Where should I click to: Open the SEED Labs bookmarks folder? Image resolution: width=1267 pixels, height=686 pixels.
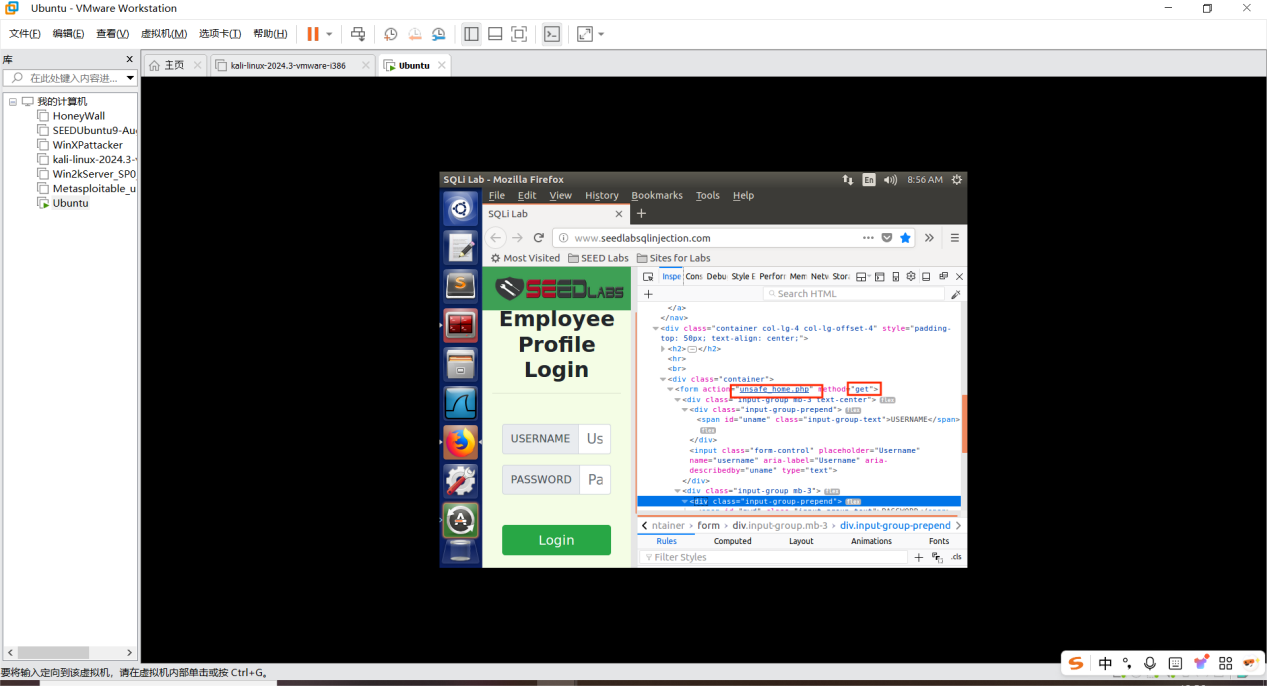tap(598, 258)
